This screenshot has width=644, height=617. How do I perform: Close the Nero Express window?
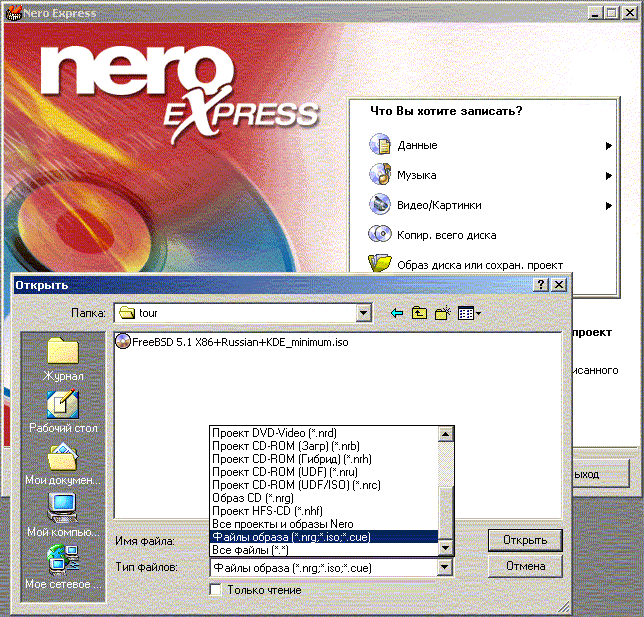pos(630,13)
